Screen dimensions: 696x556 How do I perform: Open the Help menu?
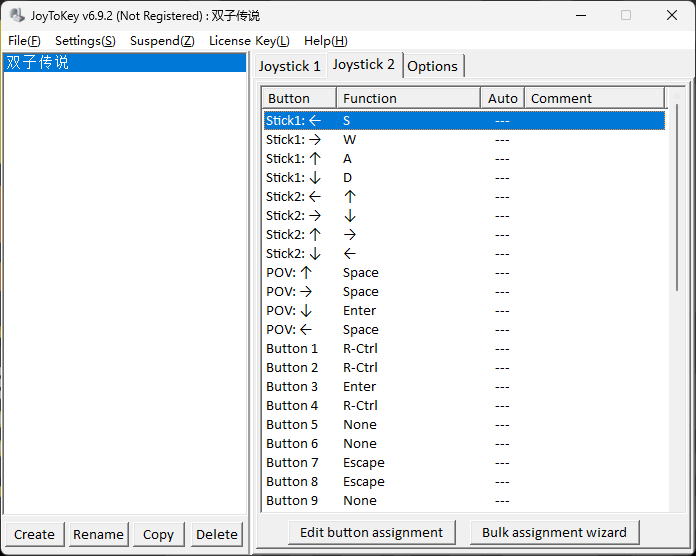(326, 41)
